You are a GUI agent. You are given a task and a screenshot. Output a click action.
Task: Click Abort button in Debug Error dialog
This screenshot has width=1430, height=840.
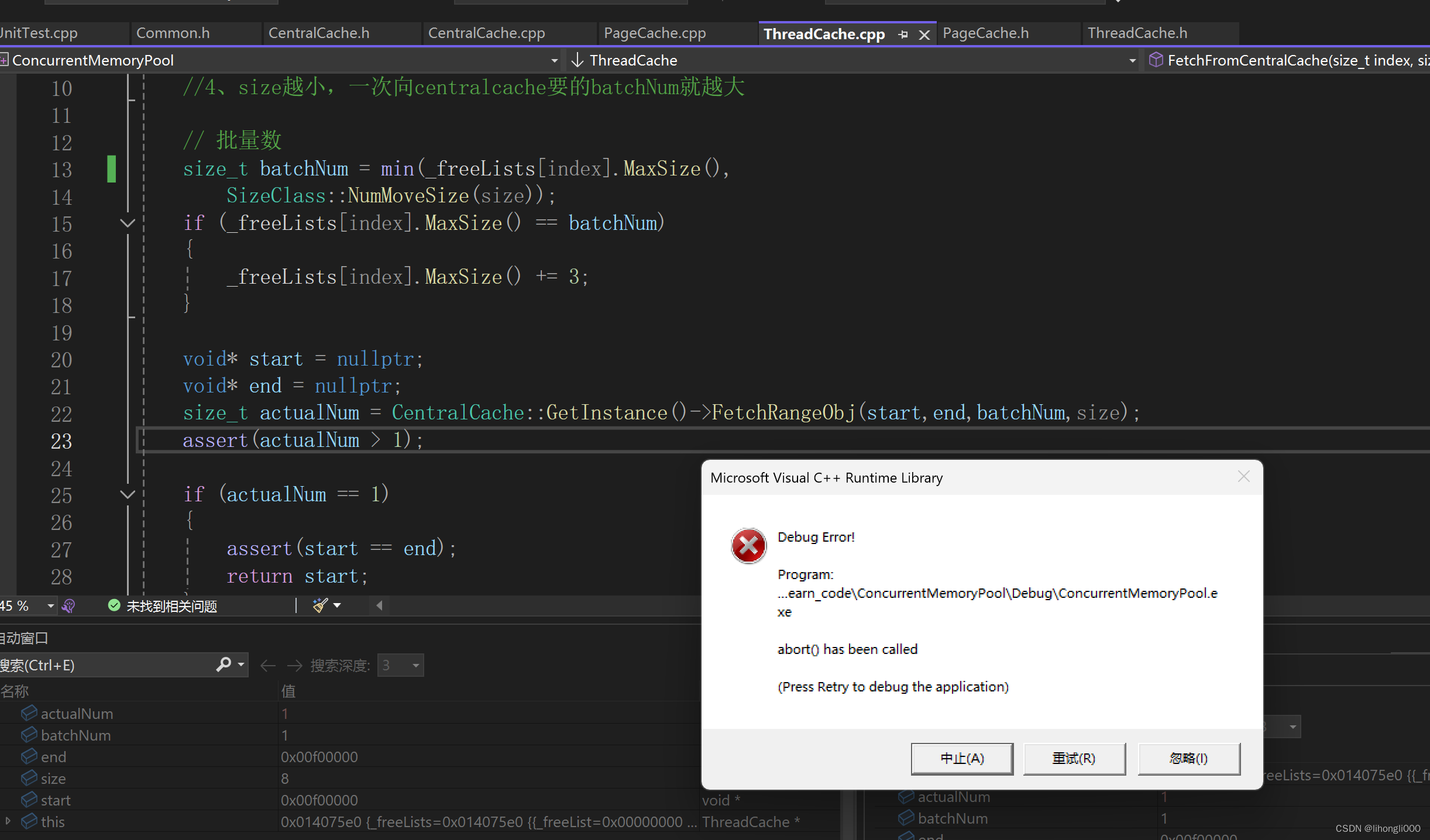point(962,758)
